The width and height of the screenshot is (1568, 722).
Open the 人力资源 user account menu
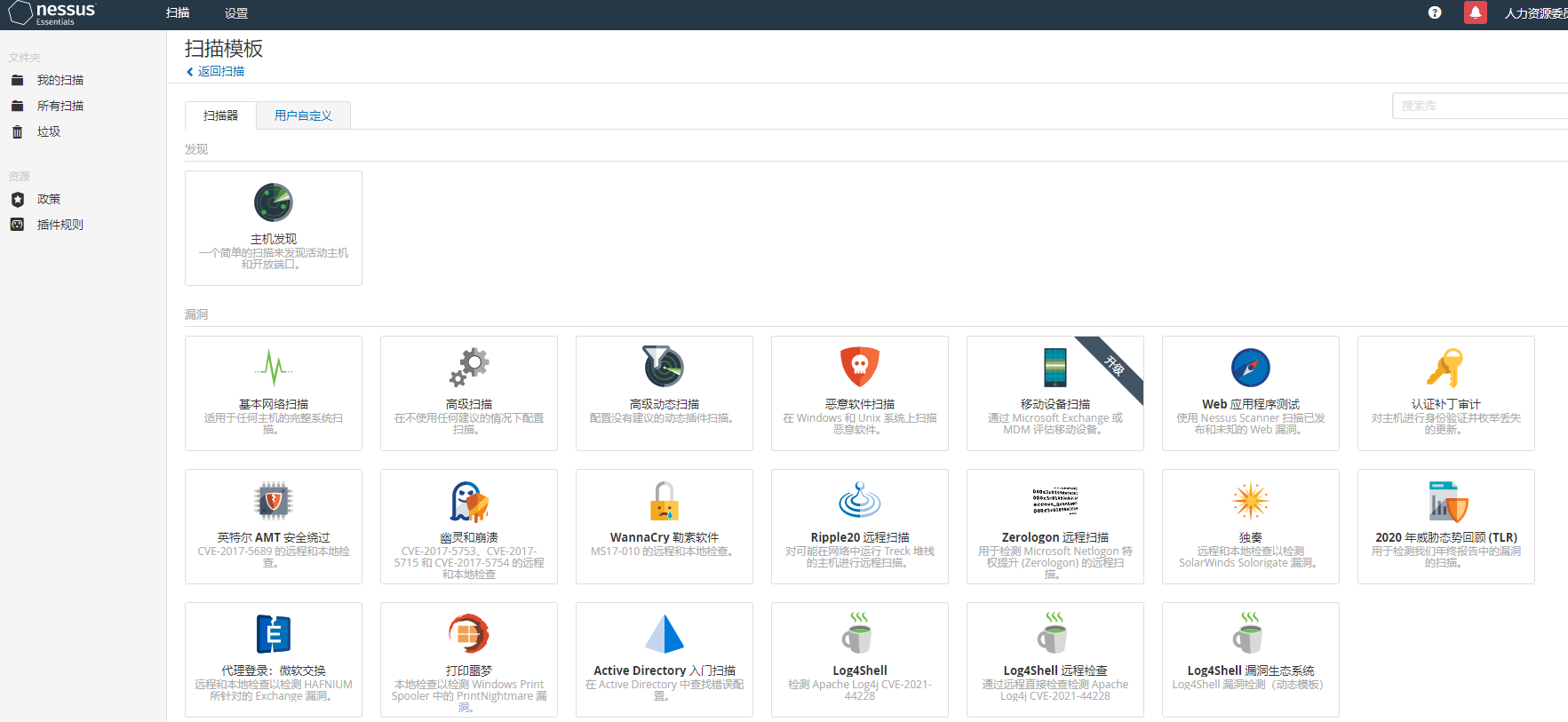1535,13
